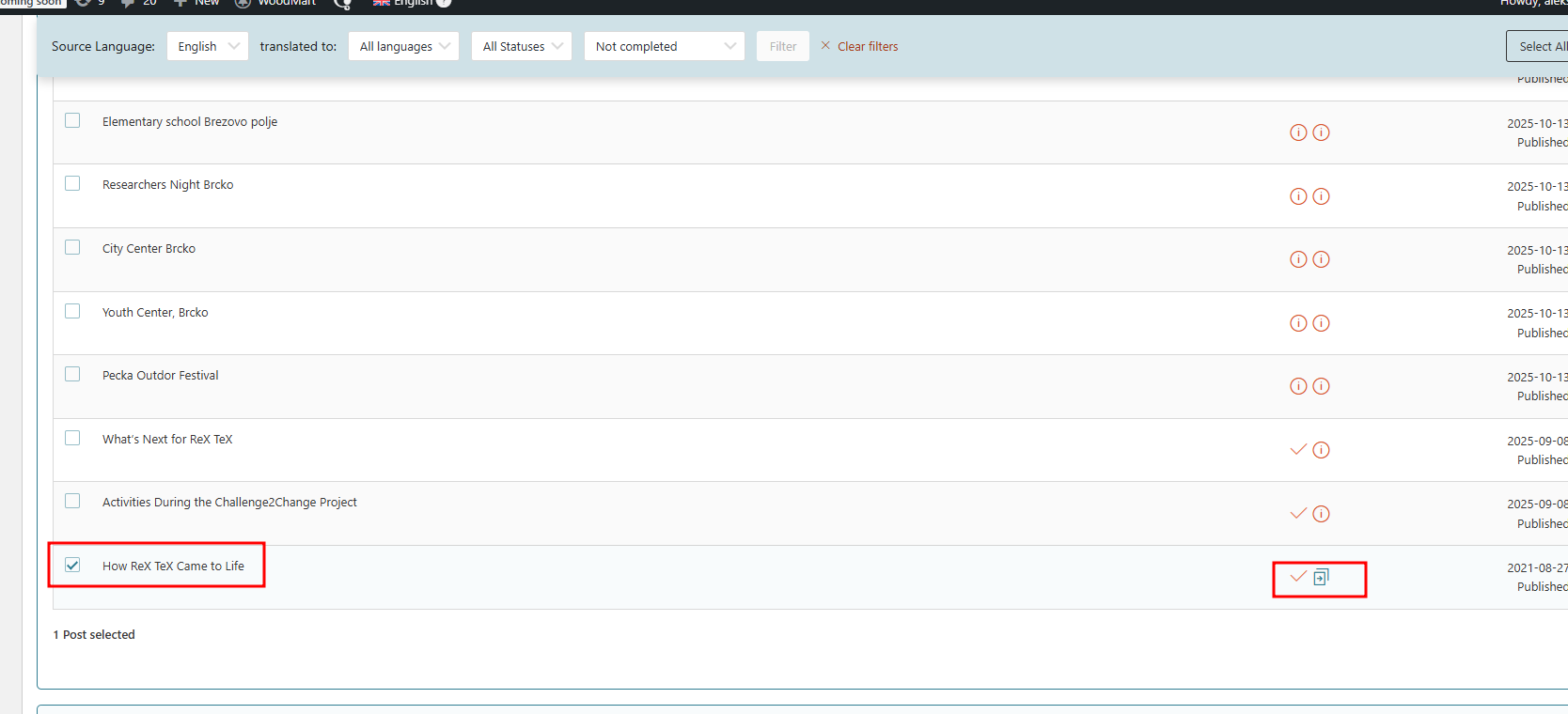Click the Source Language: label
Viewport: 1568px width, 714px height.
(103, 46)
